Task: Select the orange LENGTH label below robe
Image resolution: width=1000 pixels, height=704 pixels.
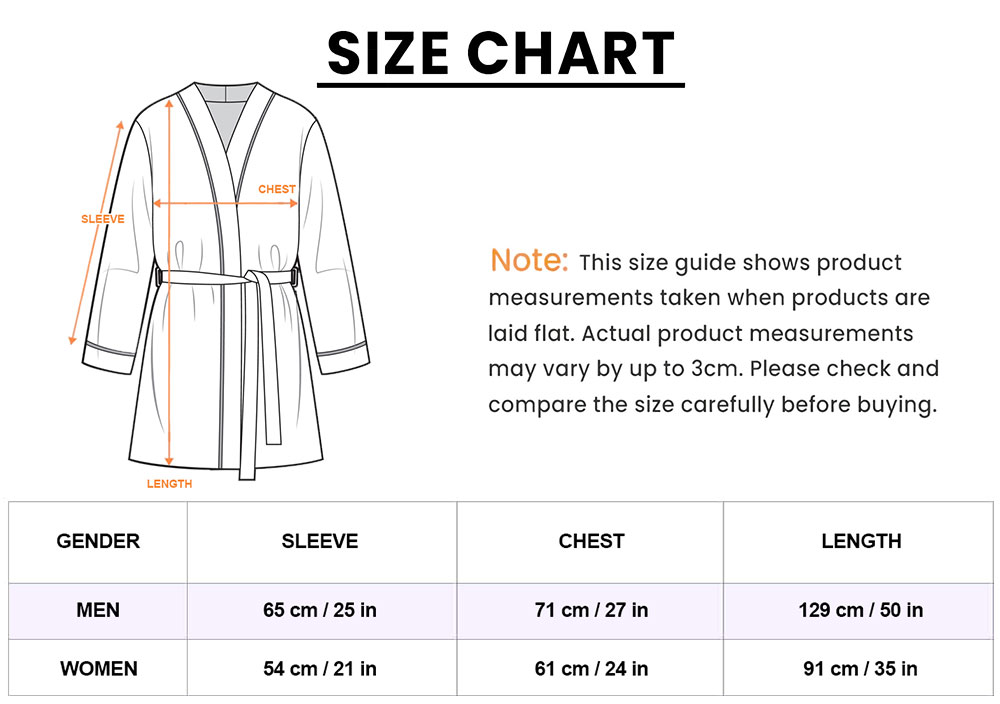Action: (169, 484)
